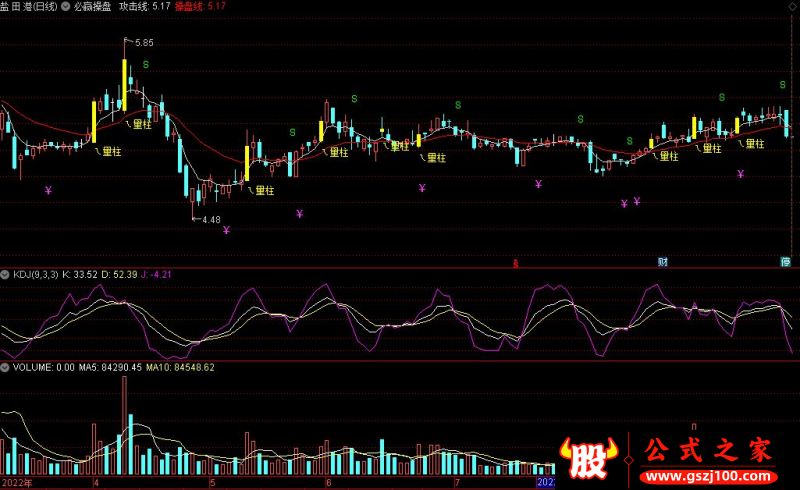This screenshot has height=490, width=800.
Task: Click the MA5: 84290.45 volume label
Action: pyautogui.click(x=110, y=368)
